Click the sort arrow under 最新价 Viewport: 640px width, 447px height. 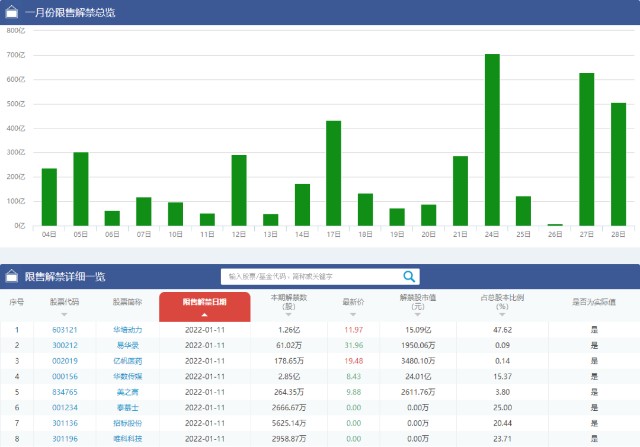point(353,314)
